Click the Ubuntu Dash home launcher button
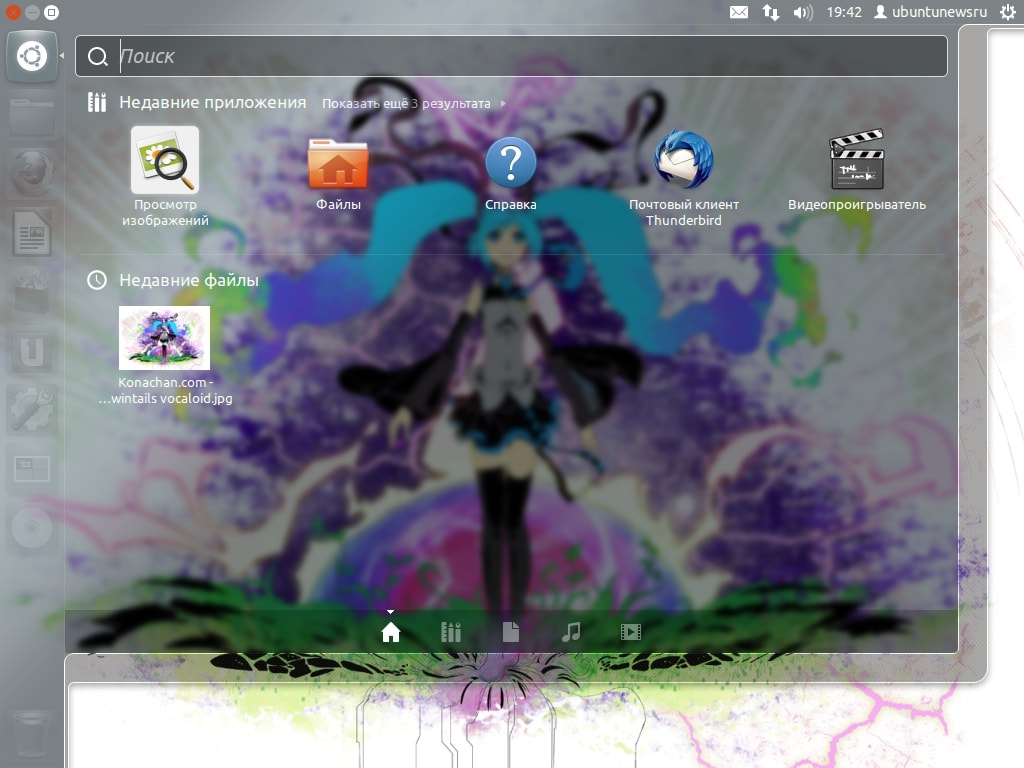The width and height of the screenshot is (1024, 768). [31, 56]
